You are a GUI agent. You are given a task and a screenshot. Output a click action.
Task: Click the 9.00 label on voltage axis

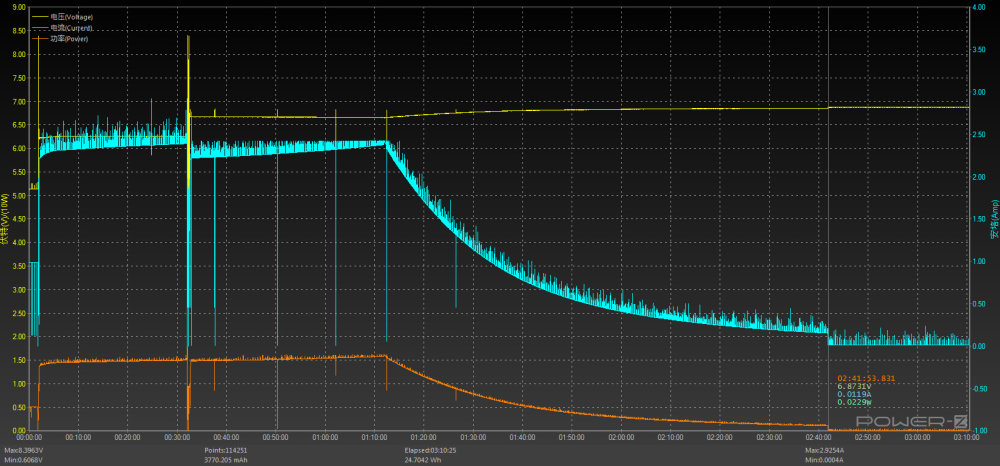tap(19, 8)
